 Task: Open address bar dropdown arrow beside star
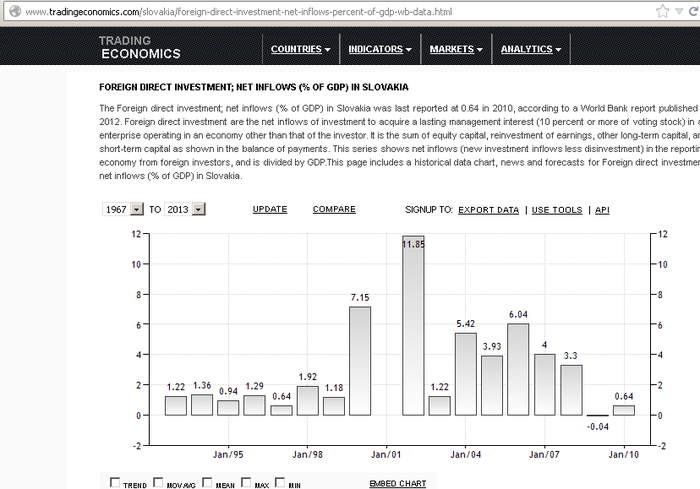tap(679, 12)
